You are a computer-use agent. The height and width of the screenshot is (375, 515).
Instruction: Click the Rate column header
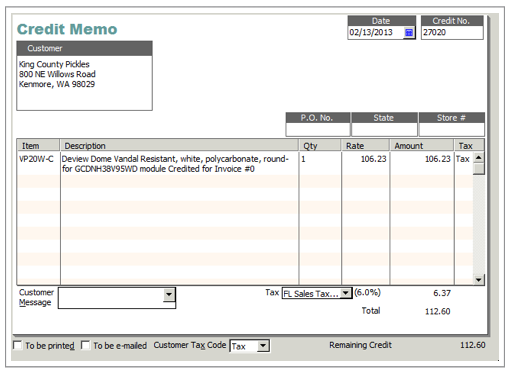click(x=365, y=146)
